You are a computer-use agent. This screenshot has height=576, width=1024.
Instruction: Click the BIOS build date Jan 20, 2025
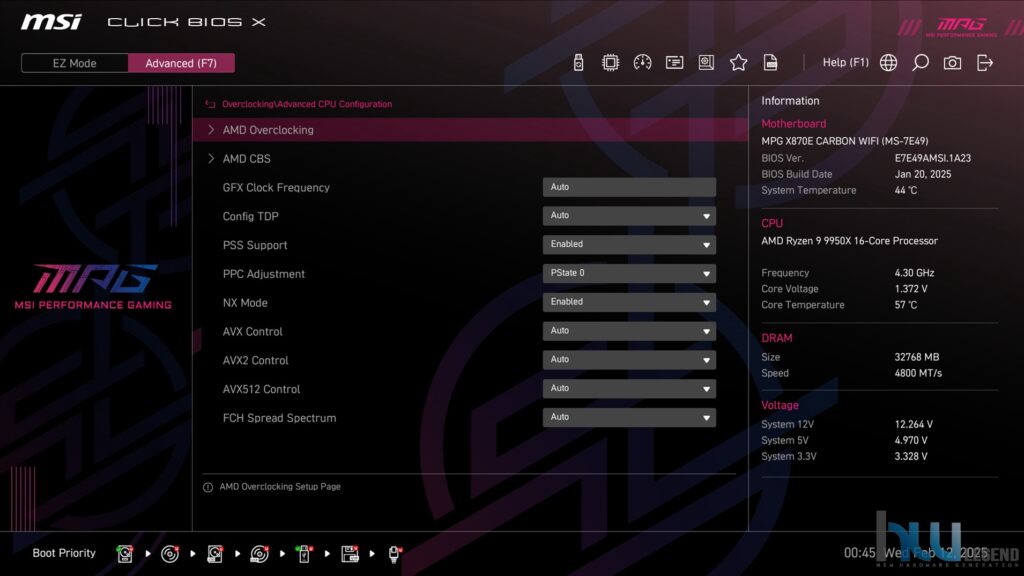[x=923, y=174]
